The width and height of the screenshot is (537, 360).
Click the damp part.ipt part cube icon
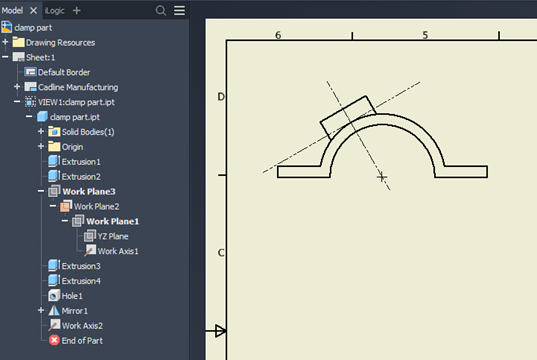point(42,116)
